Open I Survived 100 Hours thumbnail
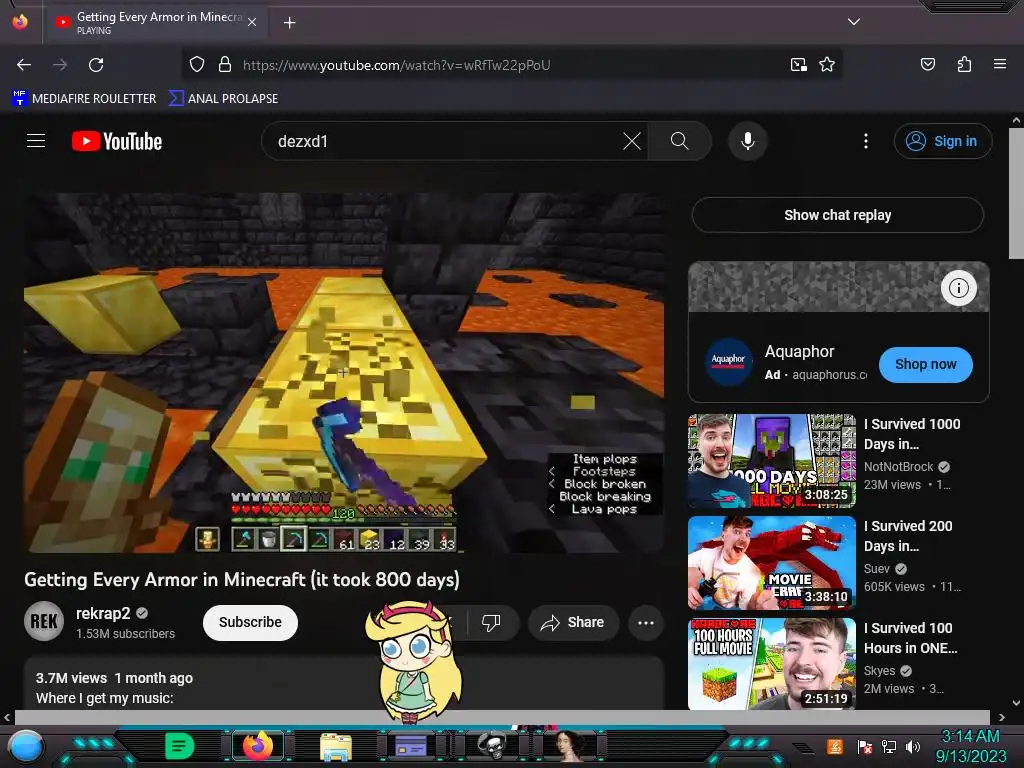The width and height of the screenshot is (1024, 768). (x=772, y=664)
